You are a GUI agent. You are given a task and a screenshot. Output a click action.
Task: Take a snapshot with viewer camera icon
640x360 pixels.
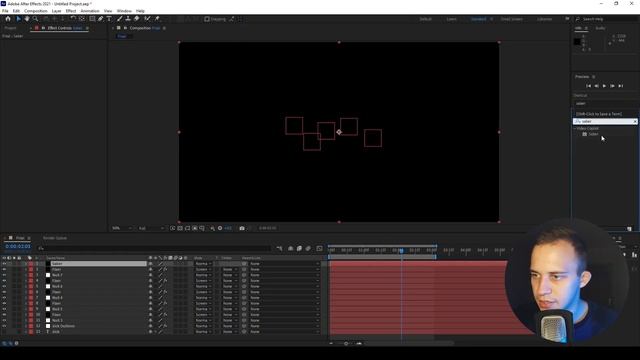(242, 228)
